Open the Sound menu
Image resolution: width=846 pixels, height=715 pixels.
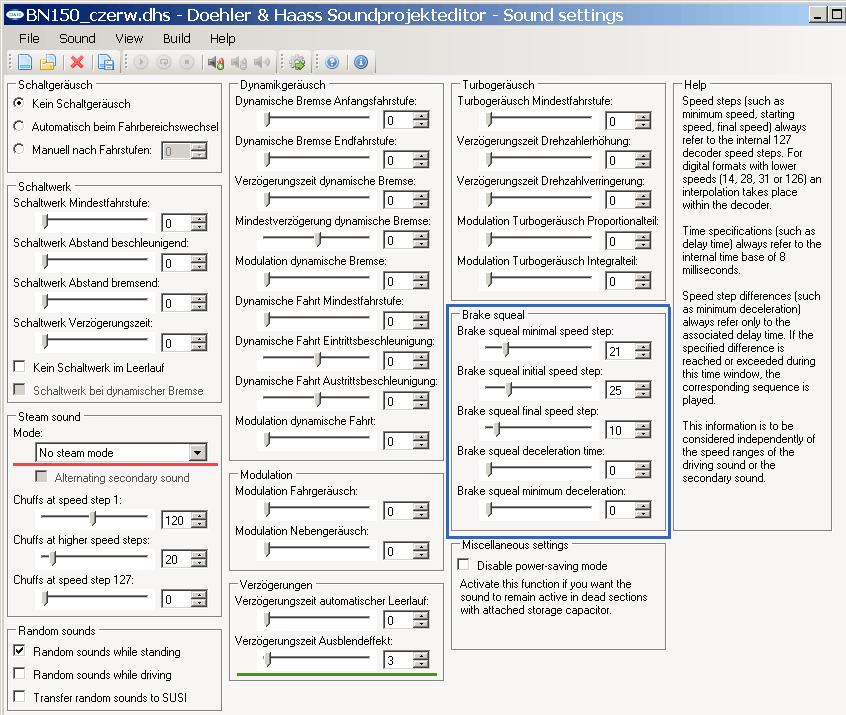coord(77,39)
